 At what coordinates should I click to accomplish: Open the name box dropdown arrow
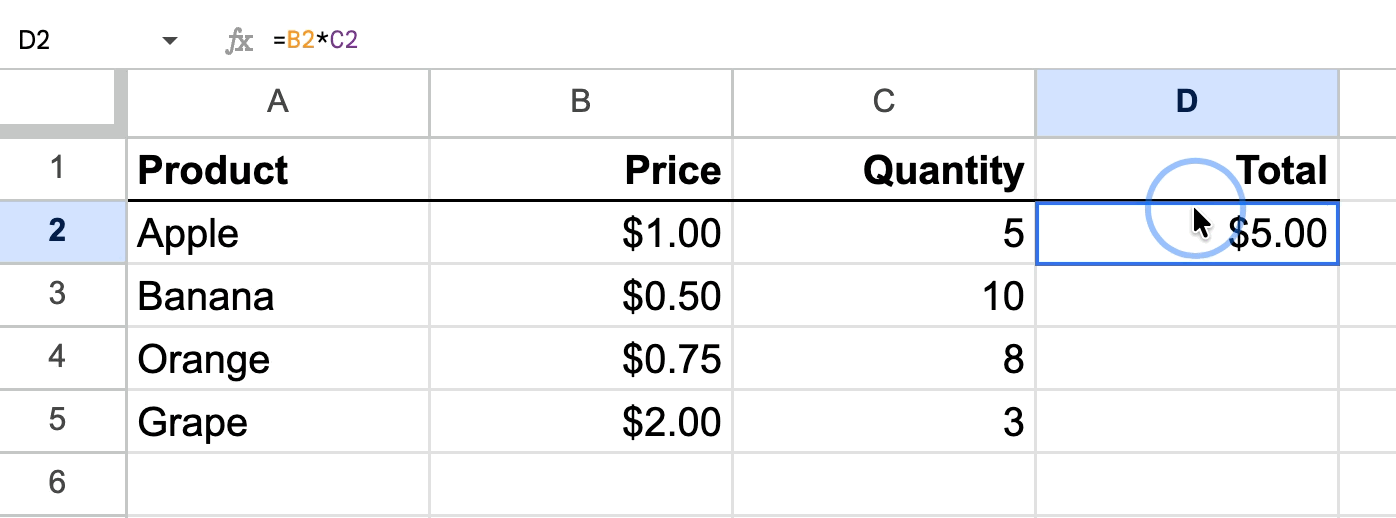click(170, 41)
